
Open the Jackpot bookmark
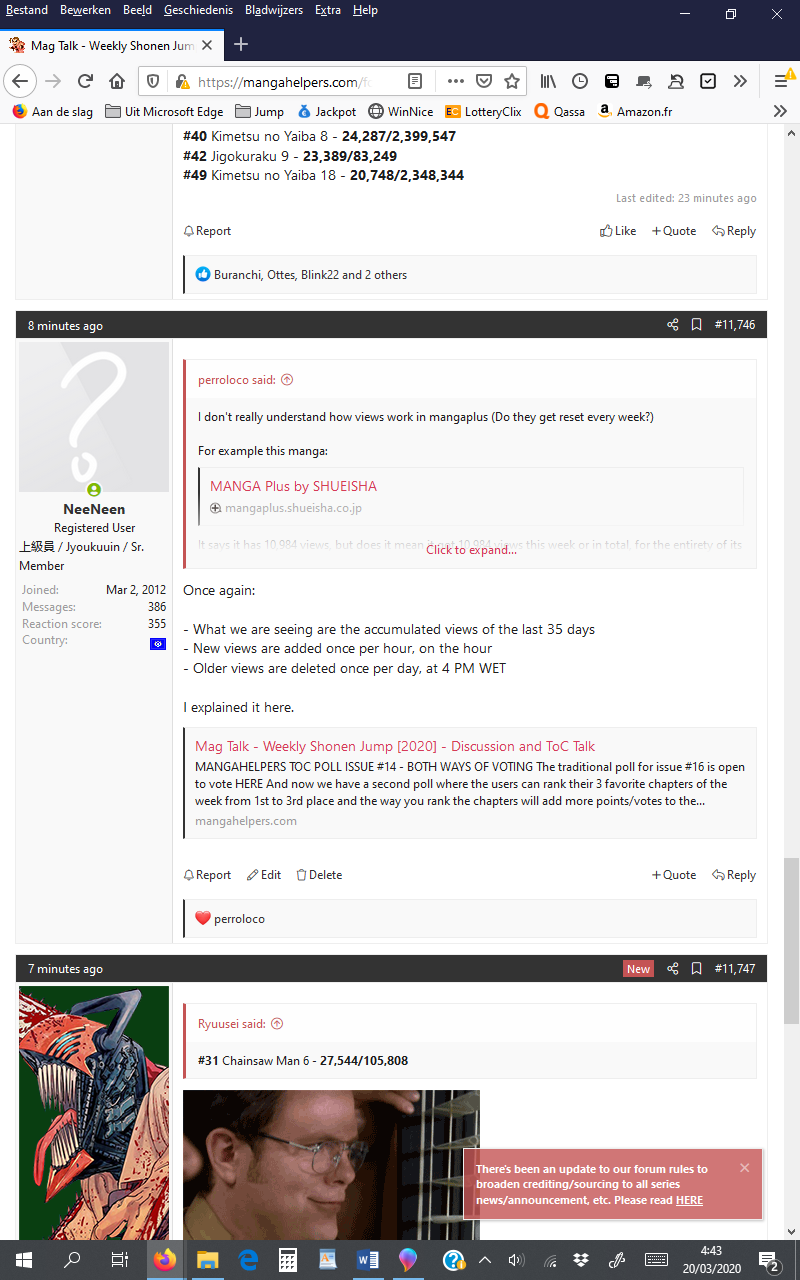point(326,112)
